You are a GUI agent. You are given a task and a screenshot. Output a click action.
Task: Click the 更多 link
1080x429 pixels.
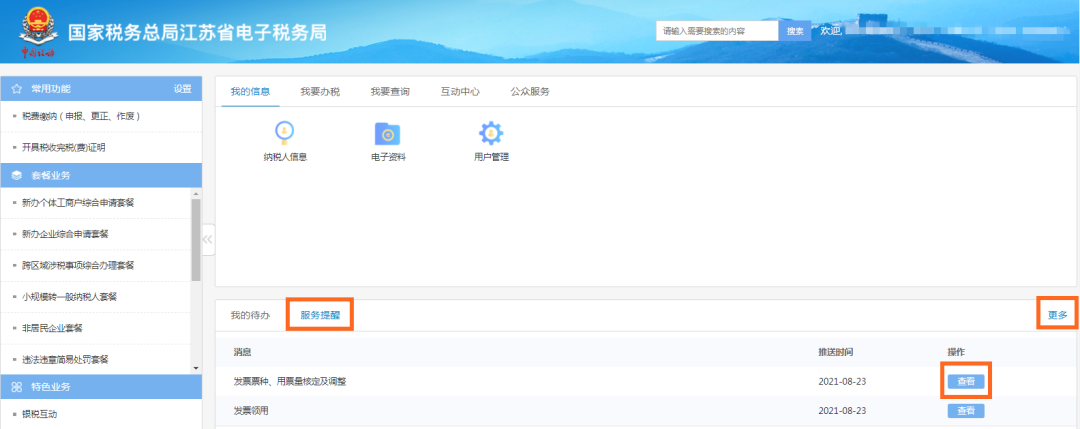(1058, 315)
